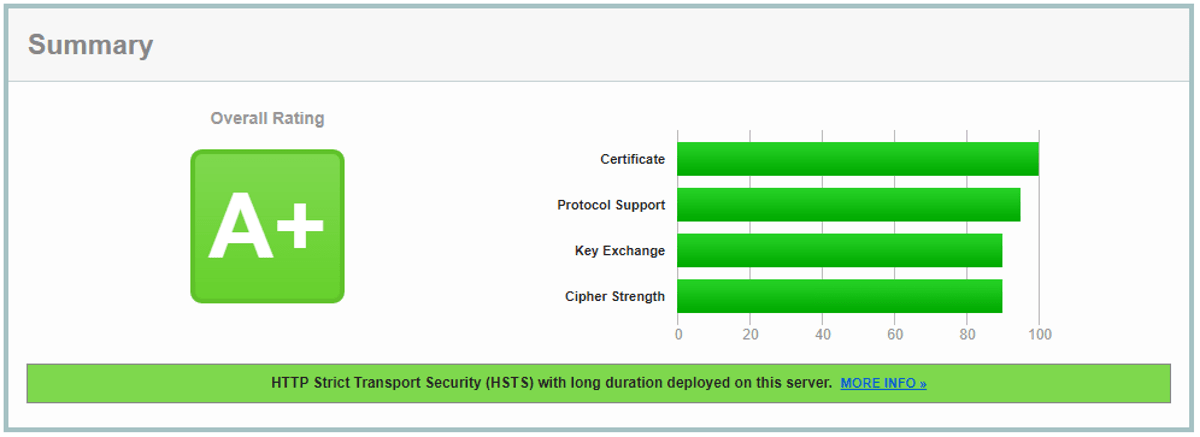Click the green A+ rating badge
This screenshot has height=437, width=1200.
click(x=267, y=226)
